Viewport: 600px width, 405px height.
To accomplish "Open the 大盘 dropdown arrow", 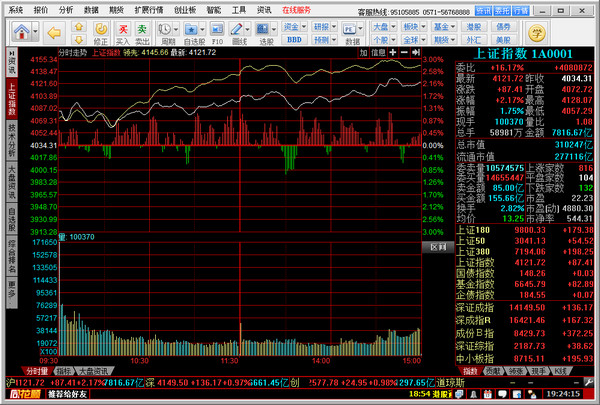I will [393, 26].
